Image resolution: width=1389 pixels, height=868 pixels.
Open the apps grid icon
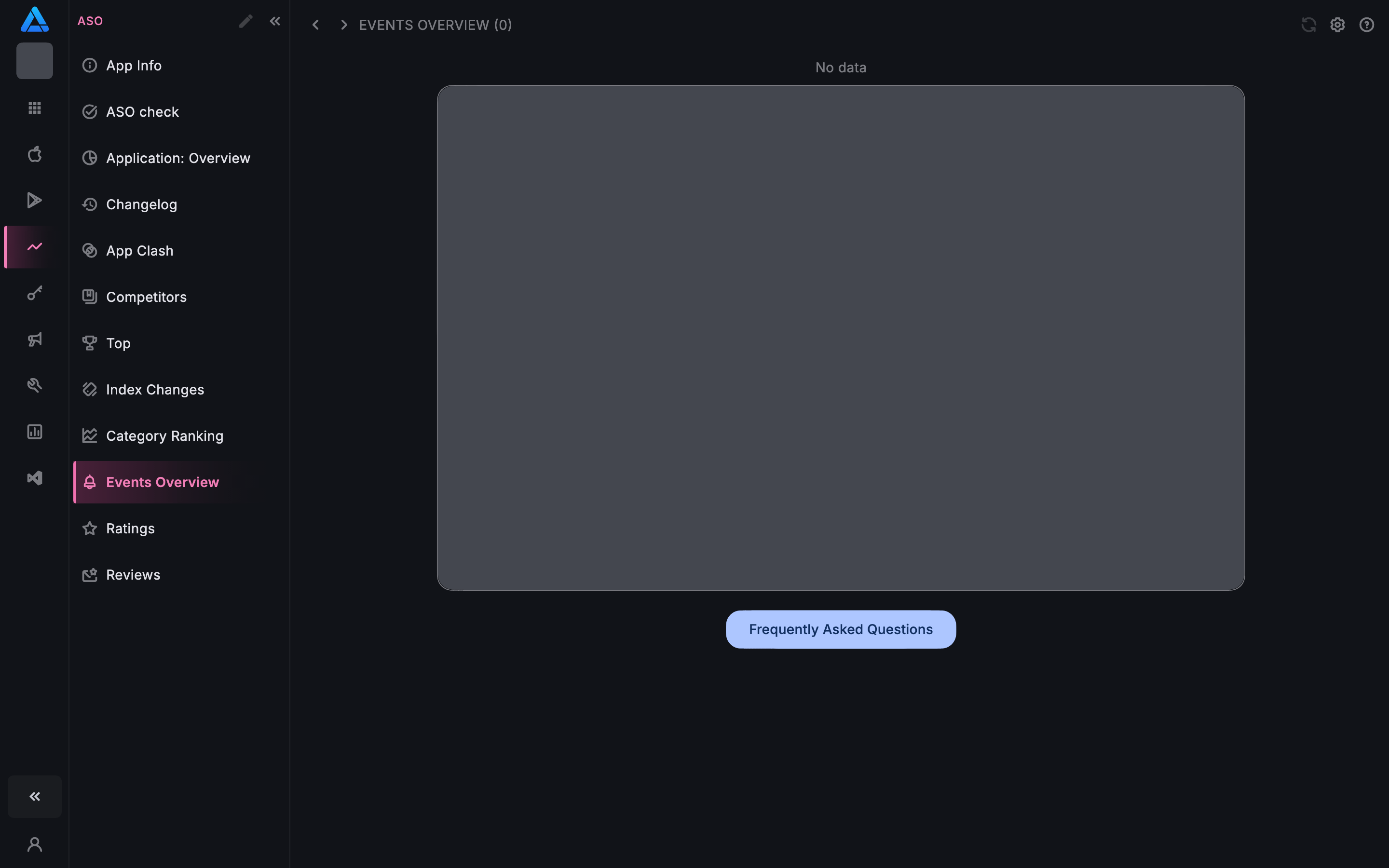click(x=34, y=108)
